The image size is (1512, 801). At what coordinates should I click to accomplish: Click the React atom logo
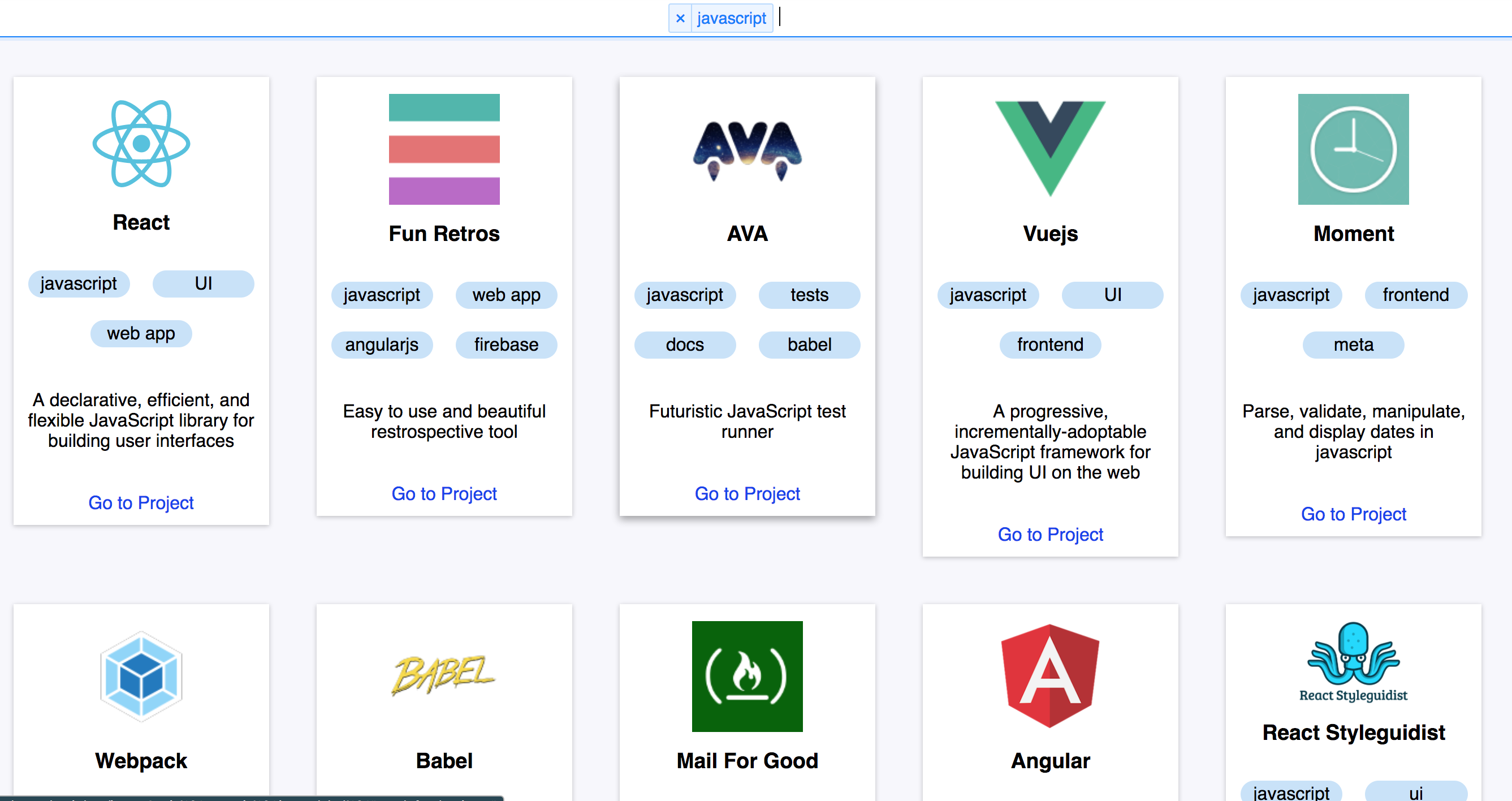pos(141,144)
